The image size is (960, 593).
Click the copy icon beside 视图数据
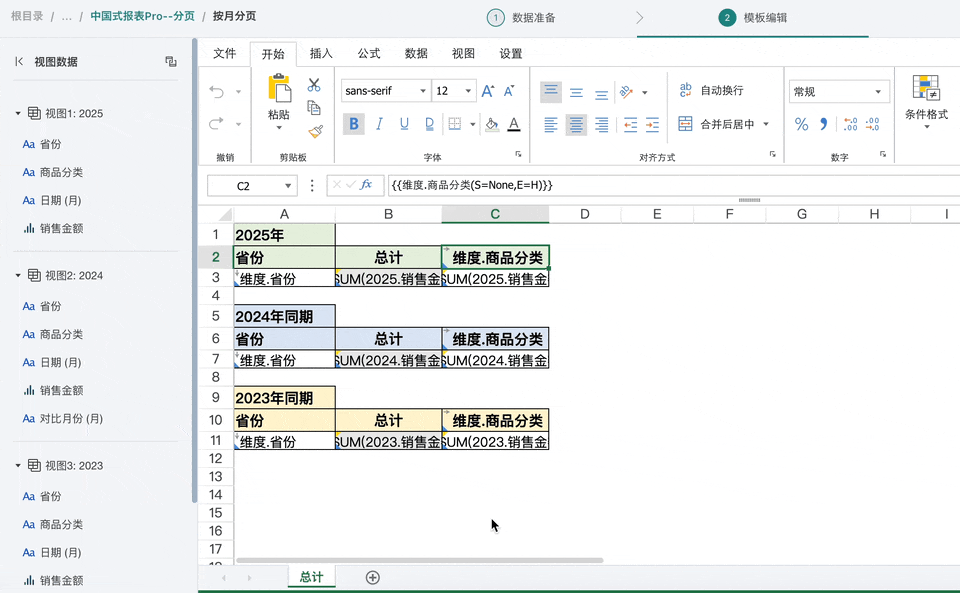(x=171, y=61)
